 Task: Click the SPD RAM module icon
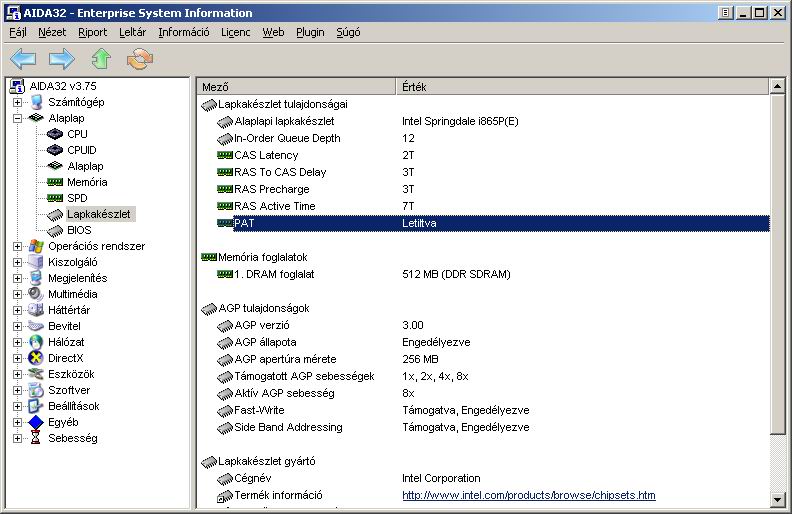pyautogui.click(x=55, y=198)
